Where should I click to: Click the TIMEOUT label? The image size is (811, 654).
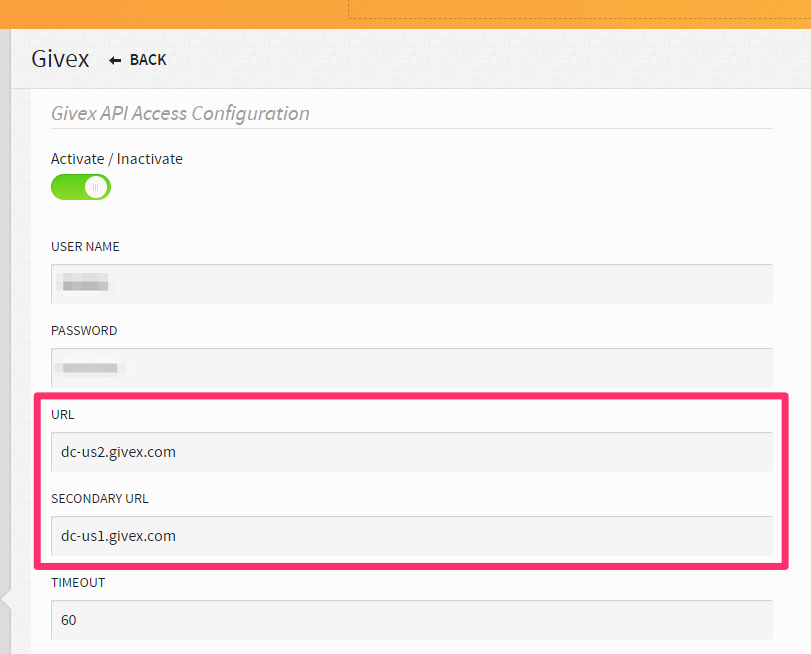tap(78, 583)
